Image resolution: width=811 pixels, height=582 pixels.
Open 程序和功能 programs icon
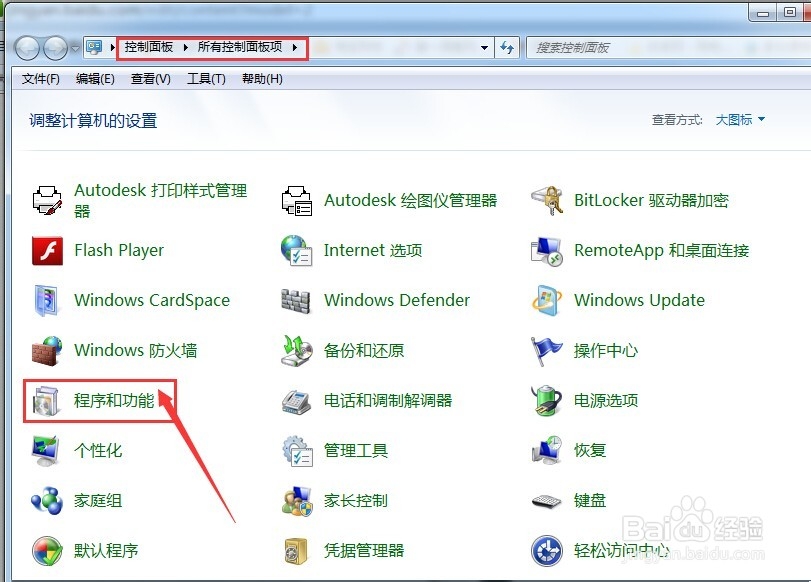coord(47,400)
